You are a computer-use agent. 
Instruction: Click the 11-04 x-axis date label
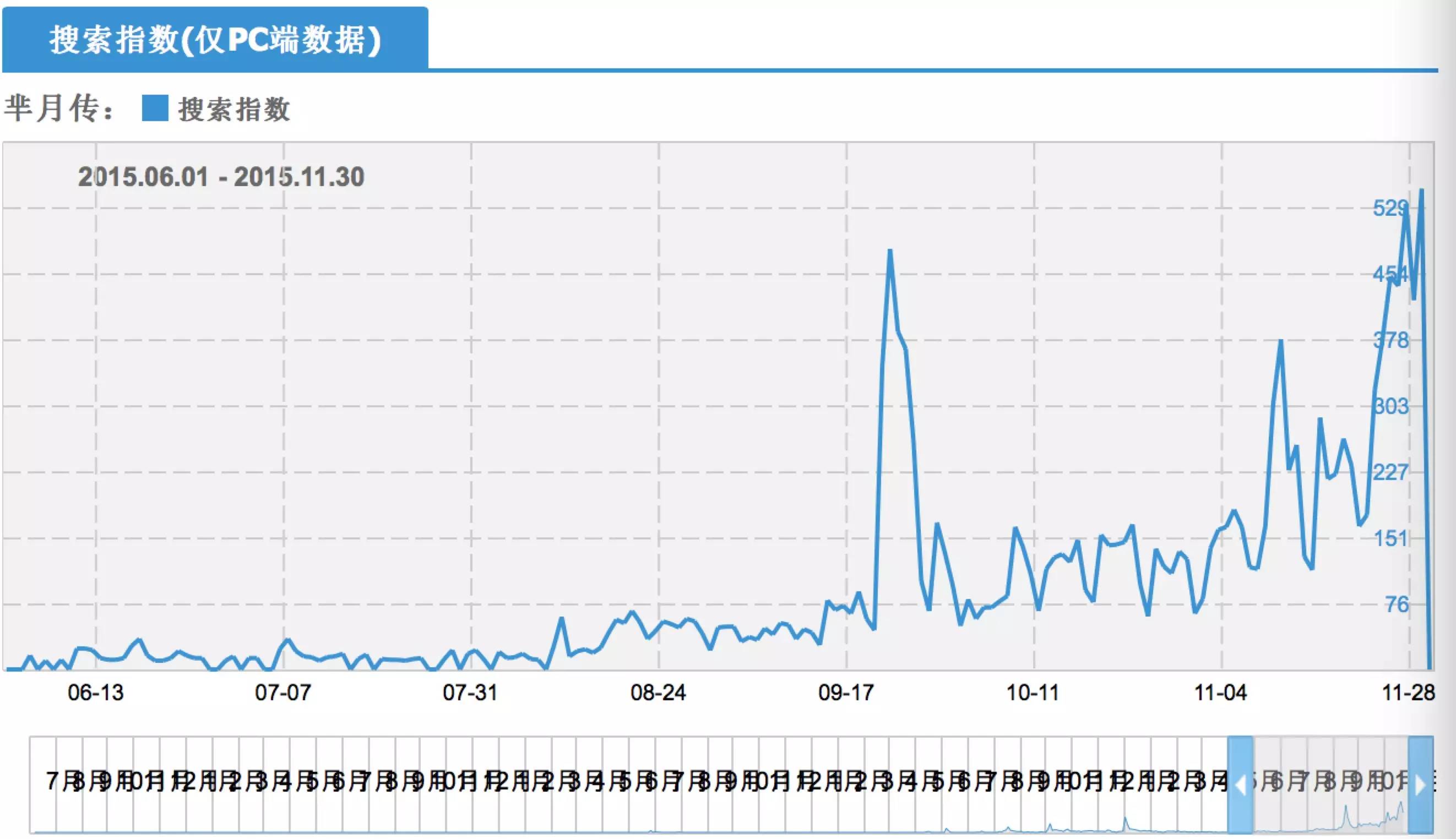(x=1220, y=692)
